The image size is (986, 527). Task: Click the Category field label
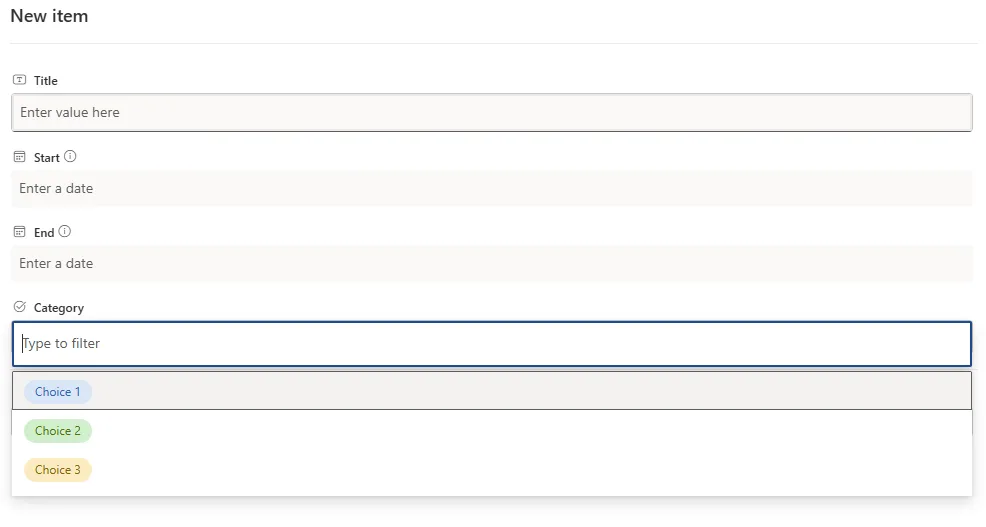click(59, 308)
